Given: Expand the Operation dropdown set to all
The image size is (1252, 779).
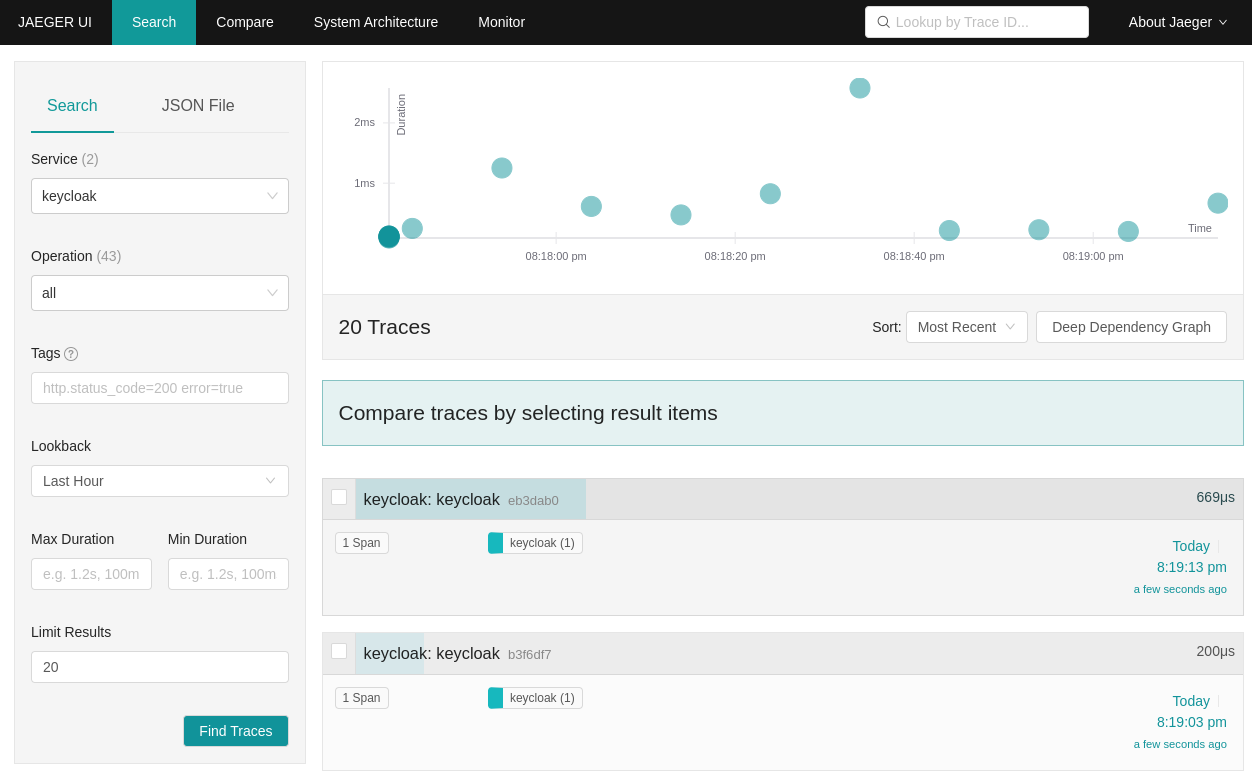Looking at the screenshot, I should pyautogui.click(x=160, y=293).
